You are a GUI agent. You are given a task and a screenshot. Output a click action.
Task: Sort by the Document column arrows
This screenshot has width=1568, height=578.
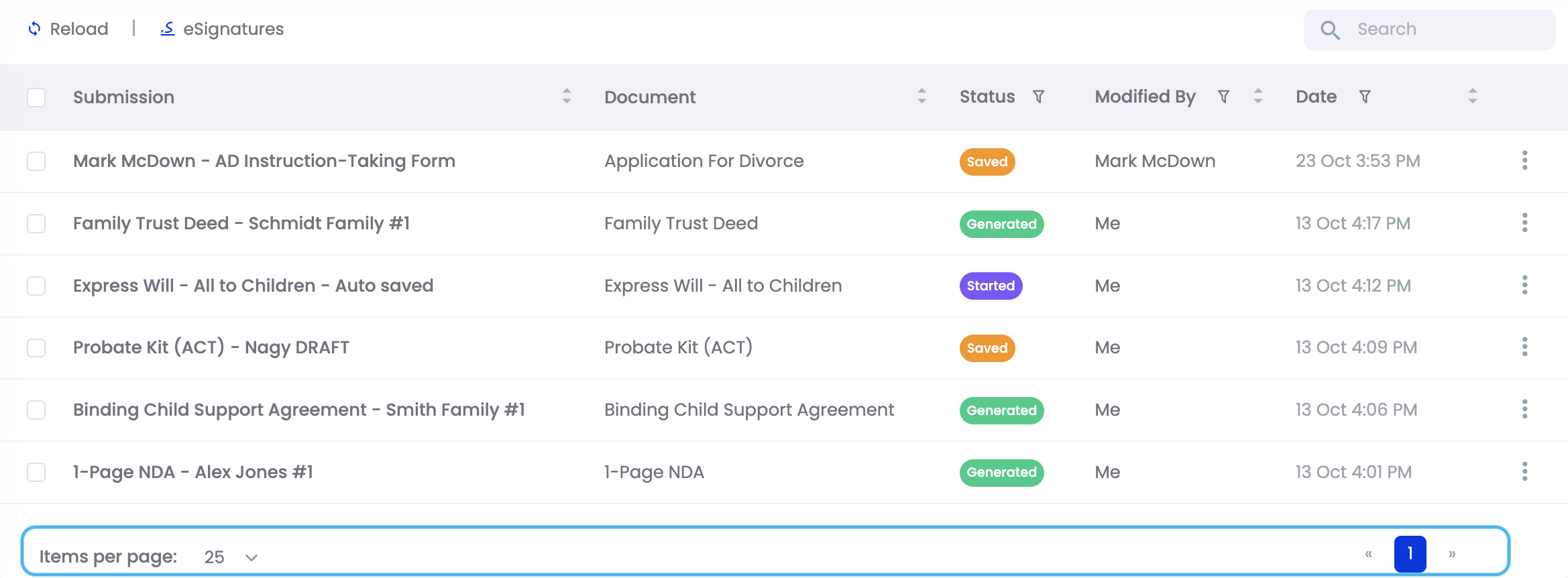(x=921, y=96)
